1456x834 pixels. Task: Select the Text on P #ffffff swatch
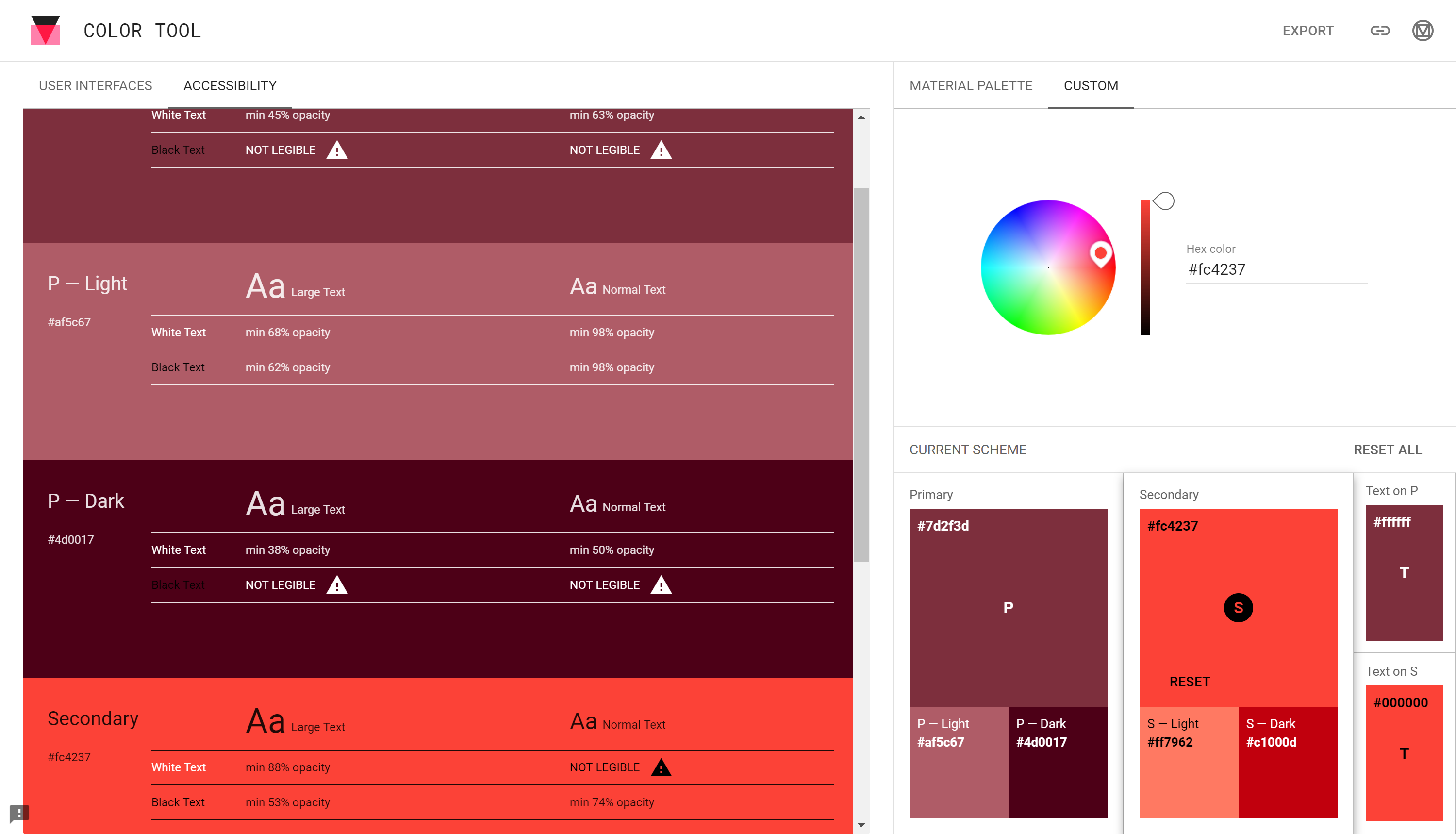point(1404,572)
